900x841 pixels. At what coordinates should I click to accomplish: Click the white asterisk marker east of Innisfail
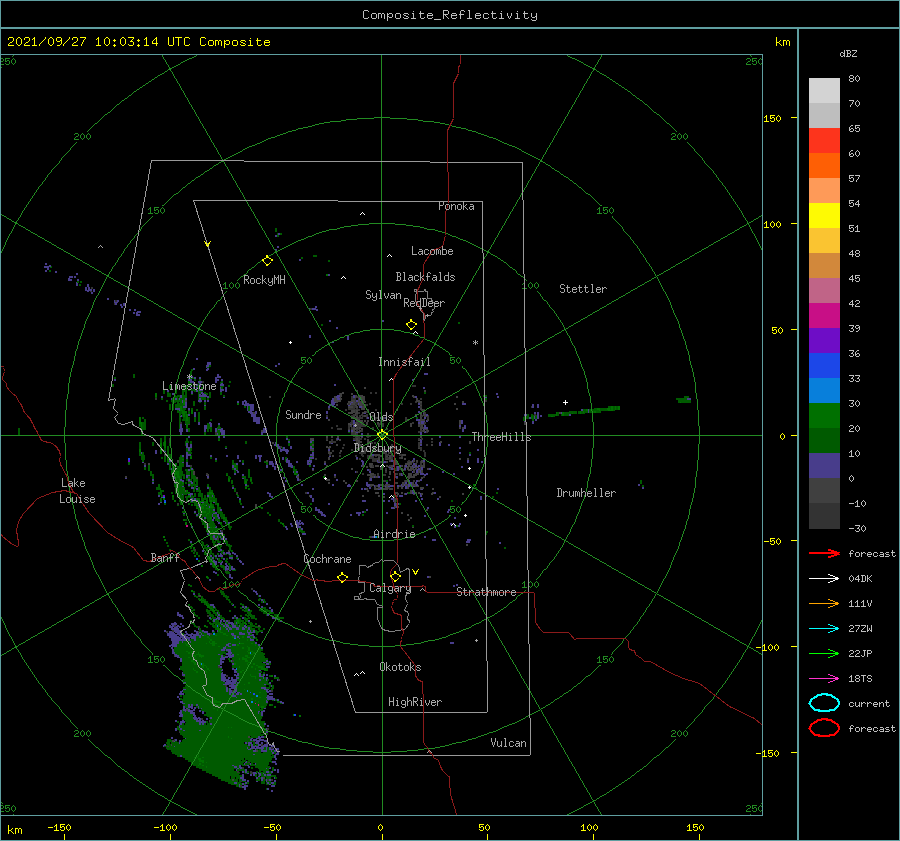point(475,343)
